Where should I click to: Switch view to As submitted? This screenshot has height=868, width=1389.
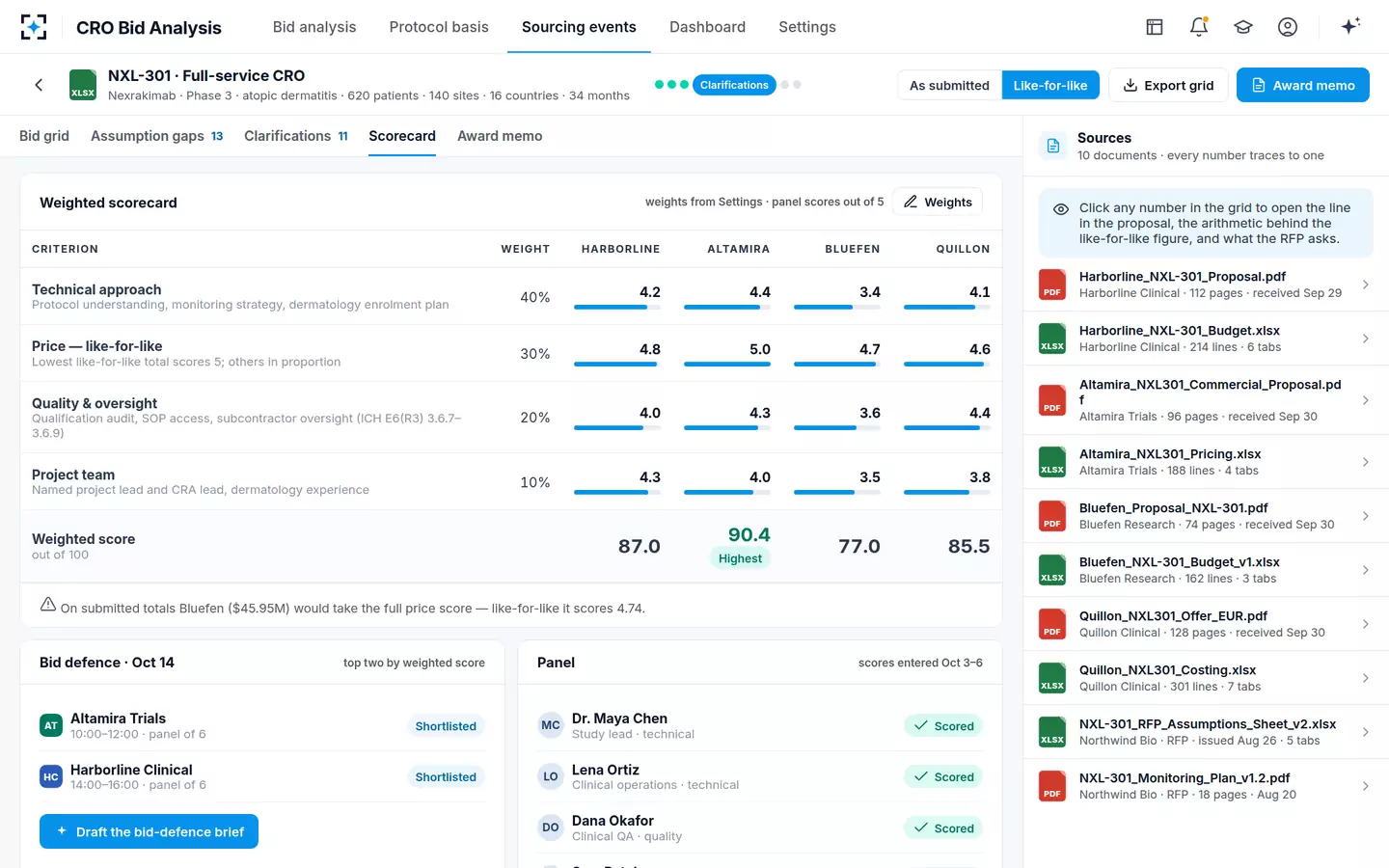949,85
